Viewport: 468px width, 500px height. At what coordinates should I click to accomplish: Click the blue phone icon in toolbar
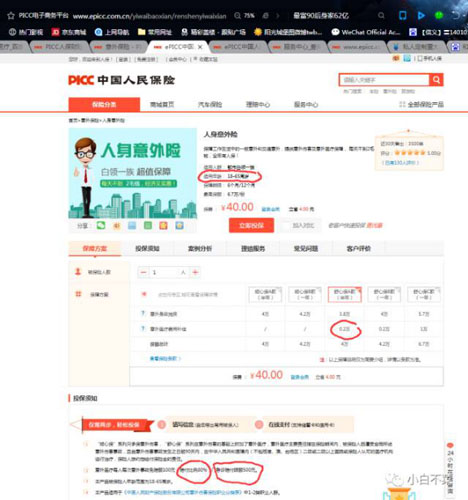403,15
